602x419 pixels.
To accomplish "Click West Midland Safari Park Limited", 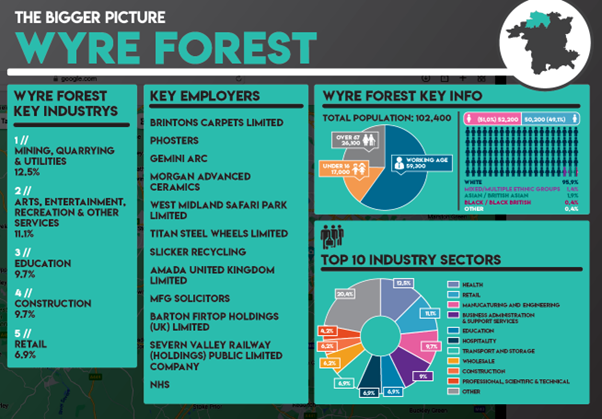I will [x=218, y=210].
